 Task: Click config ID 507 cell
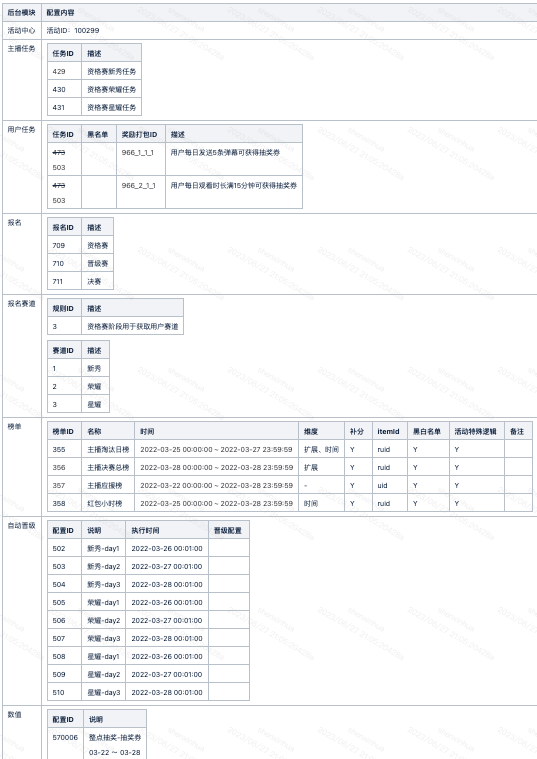pyautogui.click(x=64, y=638)
